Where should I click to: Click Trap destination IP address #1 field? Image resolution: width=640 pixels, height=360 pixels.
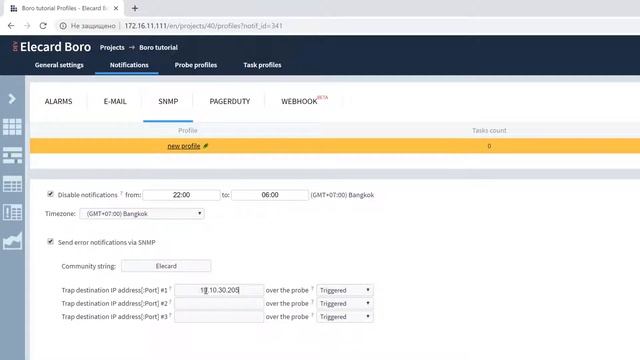(219, 290)
